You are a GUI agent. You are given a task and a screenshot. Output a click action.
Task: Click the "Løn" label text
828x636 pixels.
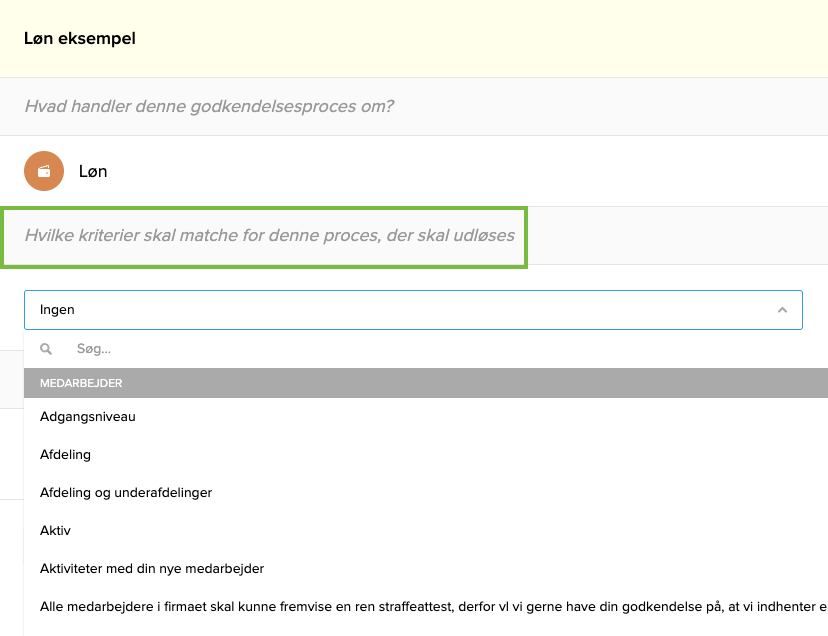coord(94,171)
